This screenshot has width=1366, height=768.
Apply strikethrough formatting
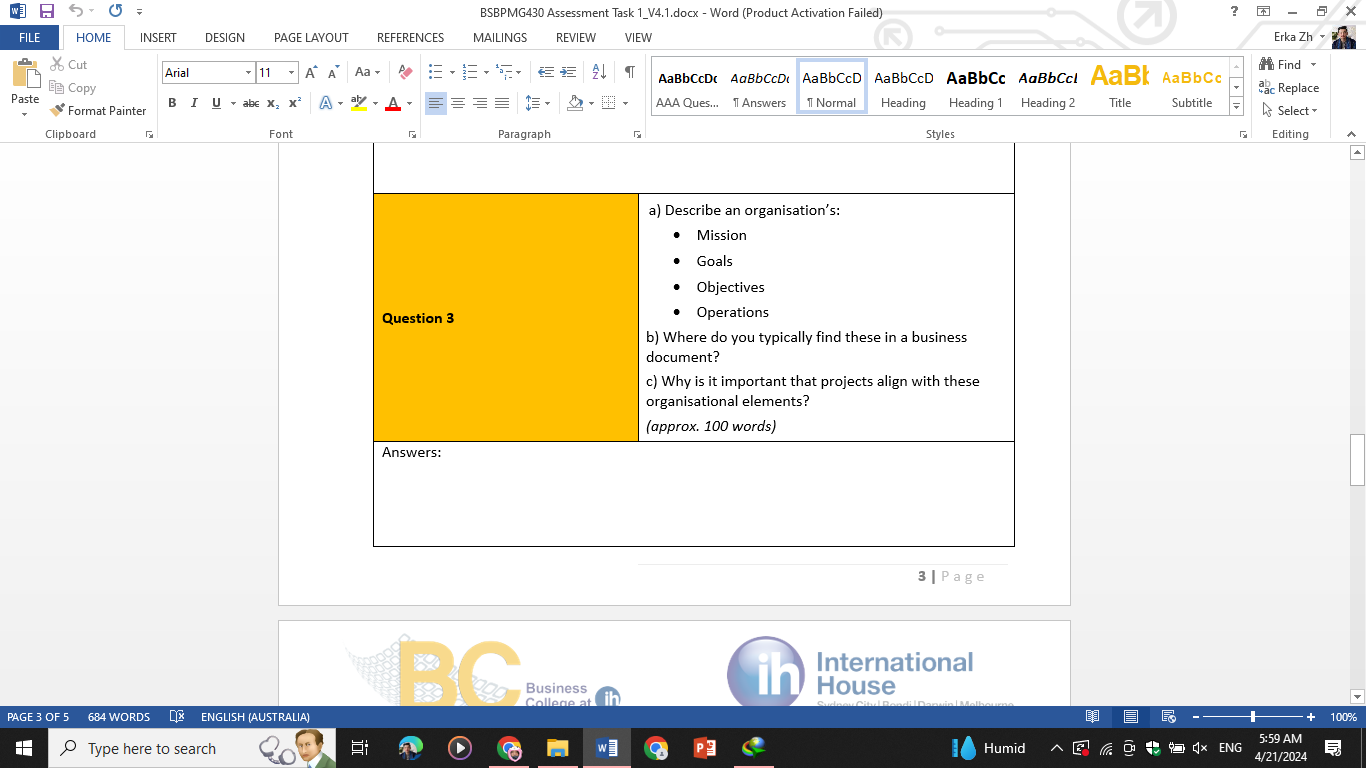click(x=249, y=103)
